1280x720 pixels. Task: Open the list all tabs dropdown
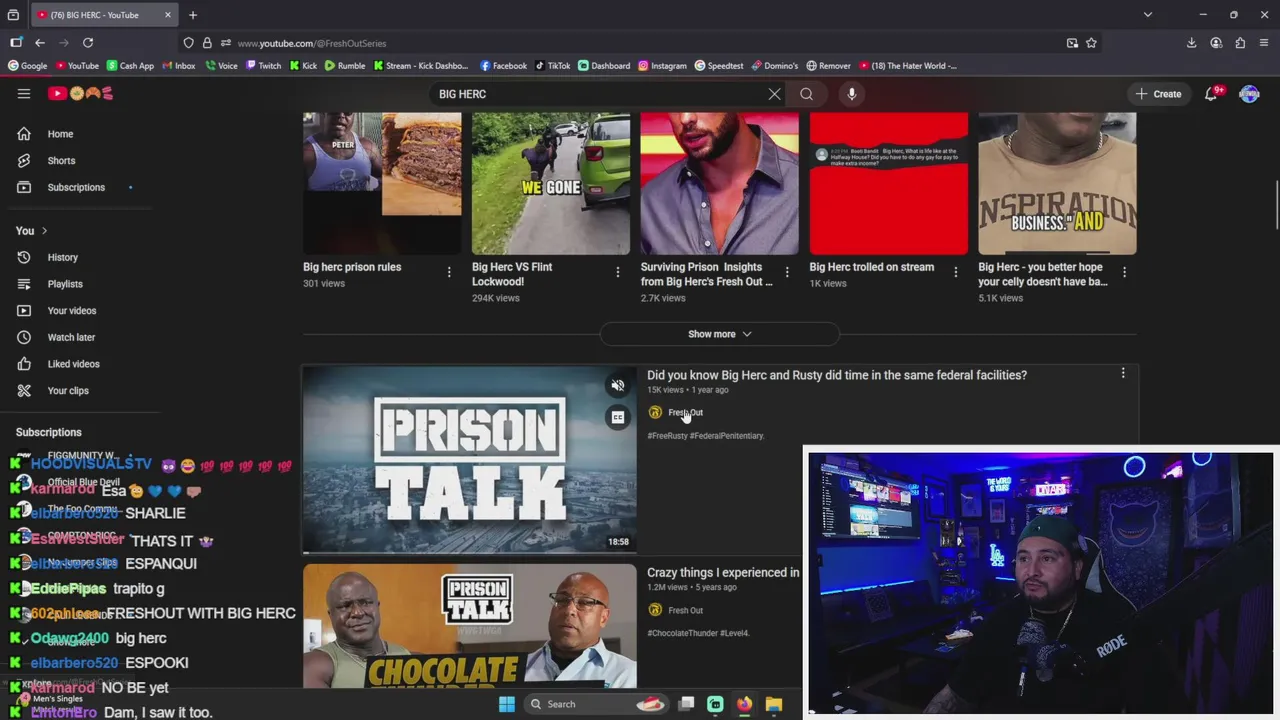[1148, 15]
